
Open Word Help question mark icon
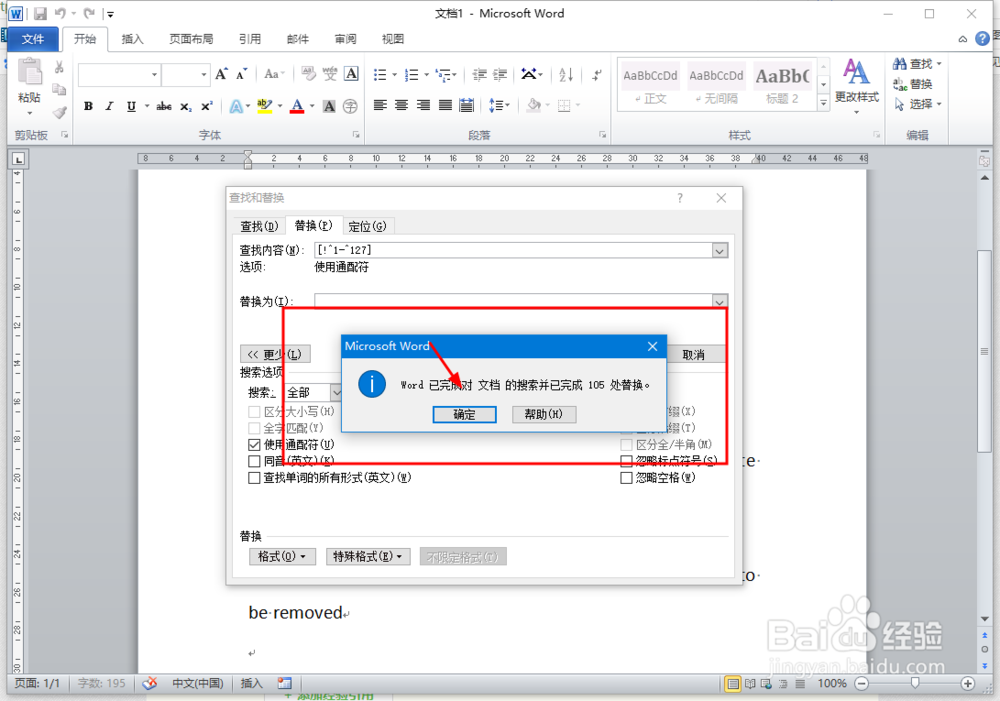click(982, 39)
